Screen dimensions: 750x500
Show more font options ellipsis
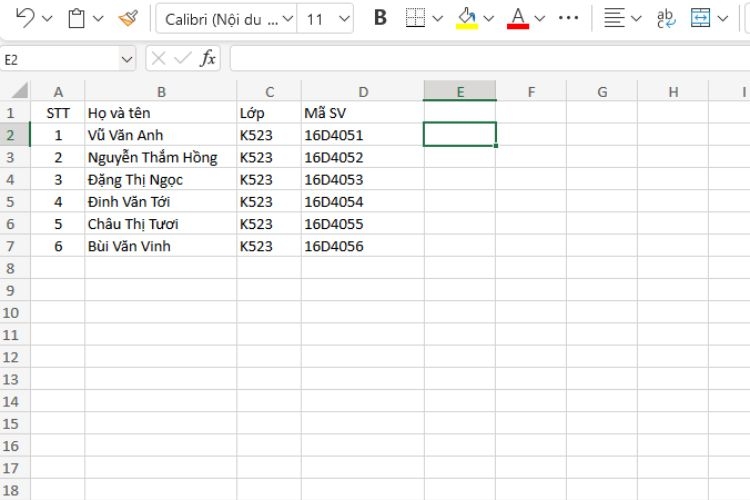(568, 18)
